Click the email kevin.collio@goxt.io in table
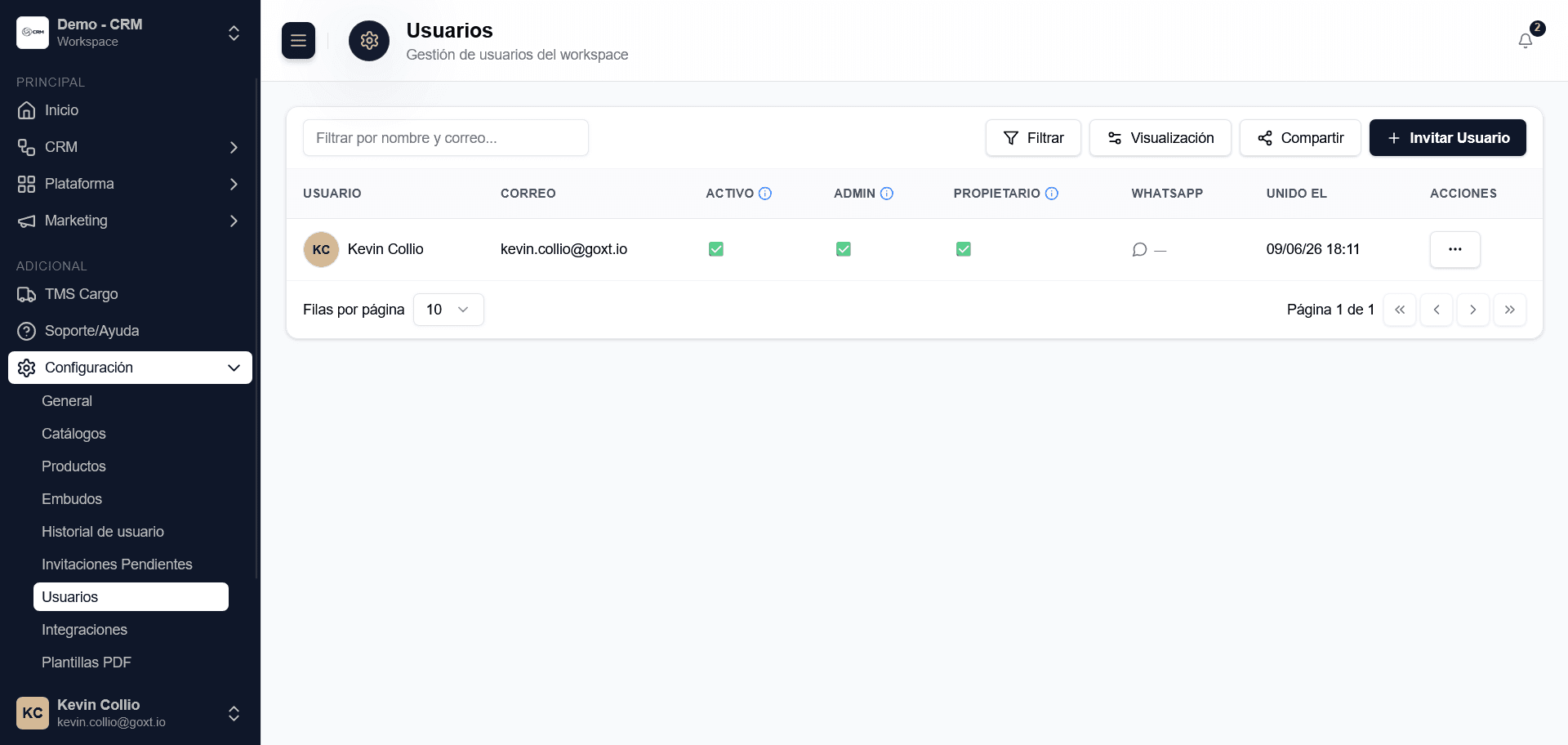The width and height of the screenshot is (1568, 745). click(563, 249)
